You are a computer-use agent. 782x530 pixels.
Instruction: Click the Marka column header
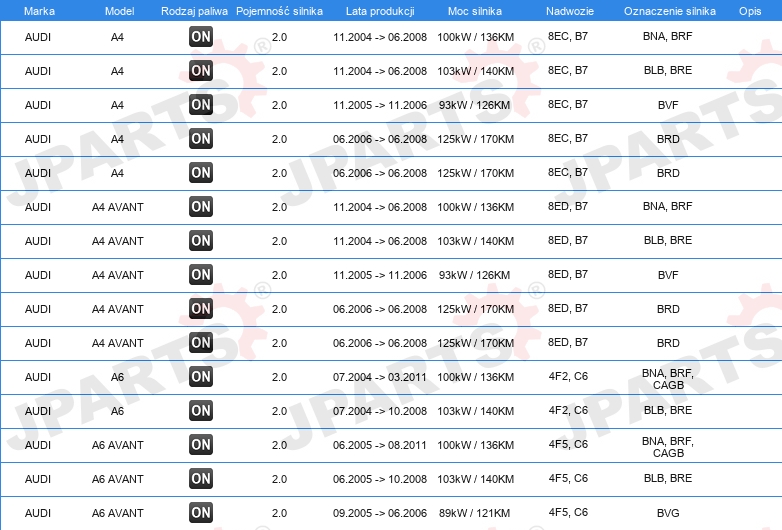tap(39, 11)
